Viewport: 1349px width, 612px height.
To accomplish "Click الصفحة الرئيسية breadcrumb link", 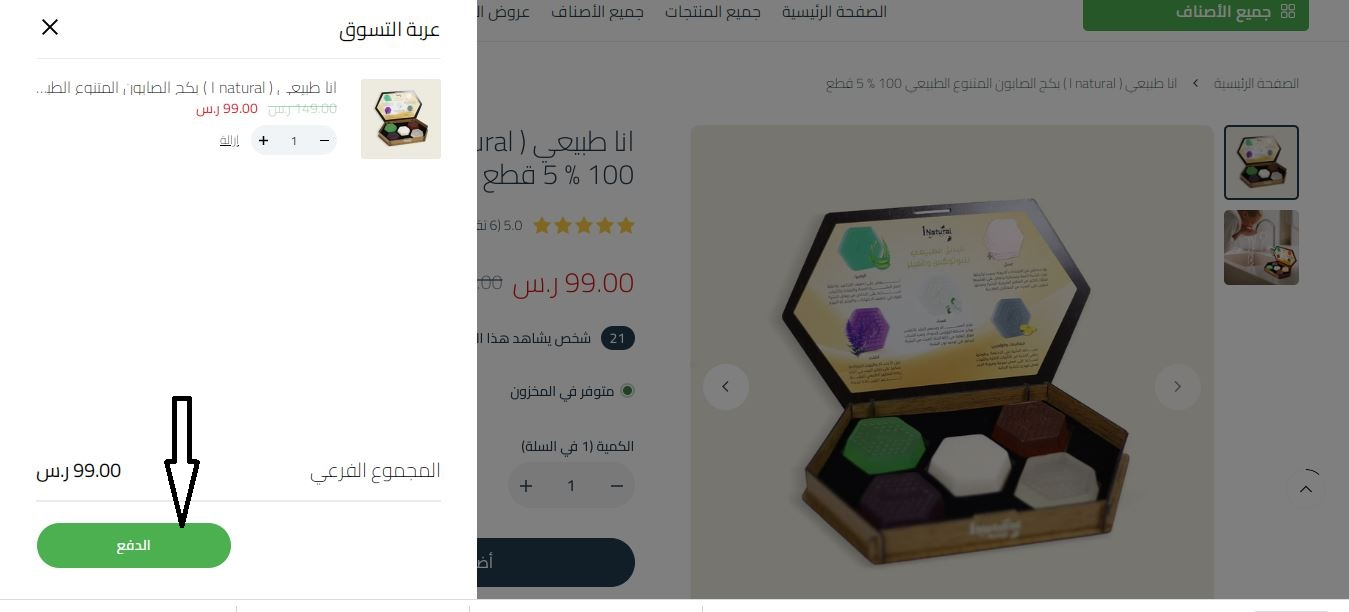I will 1256,83.
